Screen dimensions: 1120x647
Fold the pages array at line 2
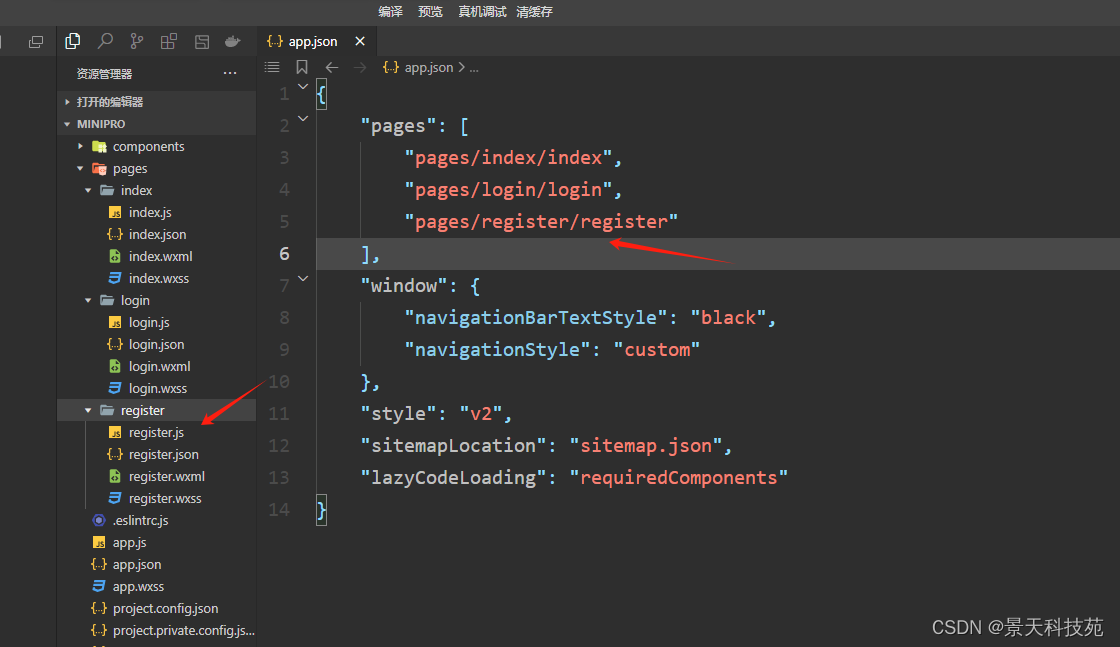click(303, 119)
